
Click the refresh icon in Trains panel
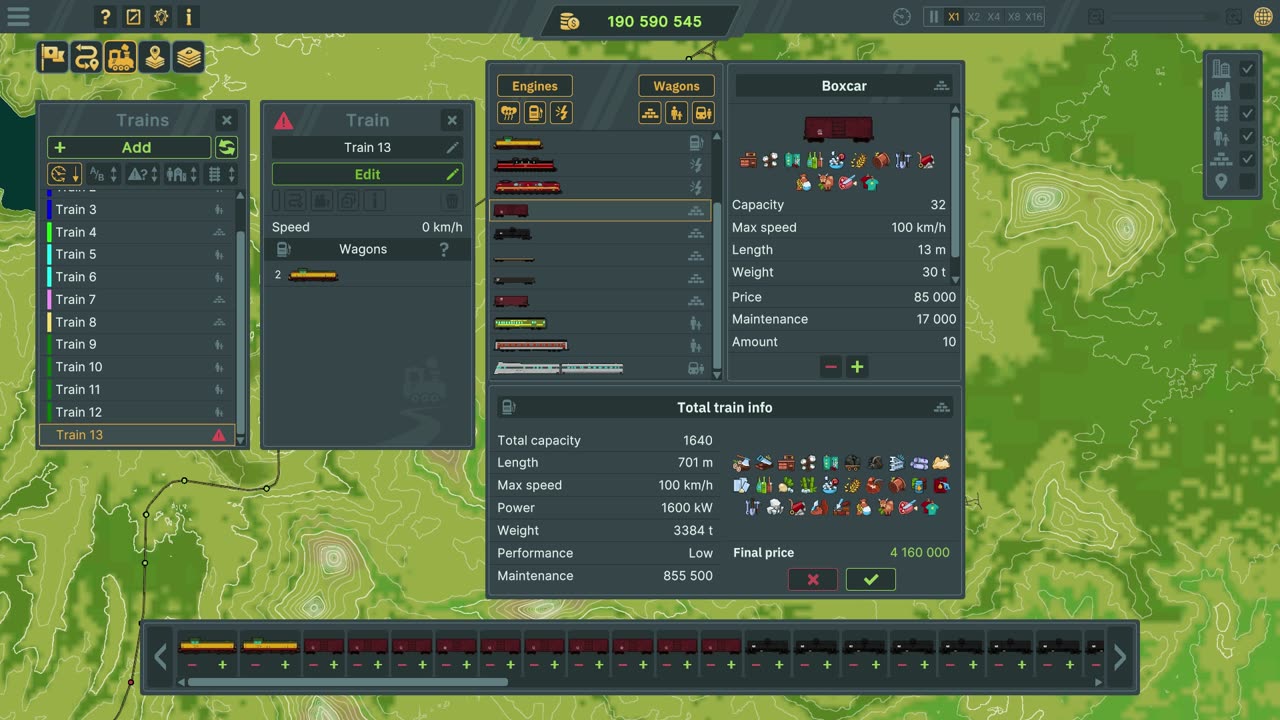pyautogui.click(x=227, y=148)
